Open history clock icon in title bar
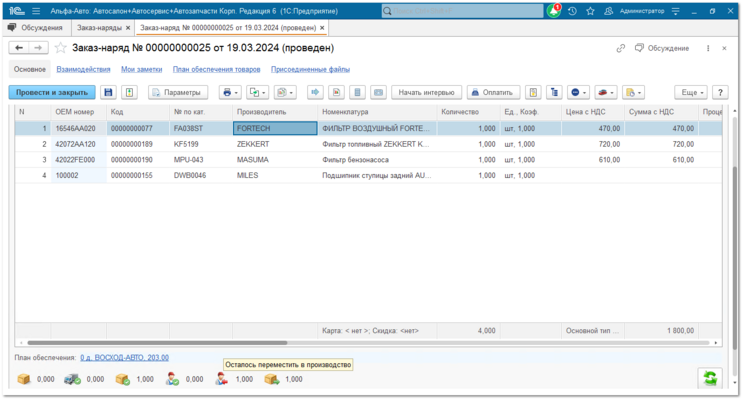The height and width of the screenshot is (400, 743). [x=572, y=10]
